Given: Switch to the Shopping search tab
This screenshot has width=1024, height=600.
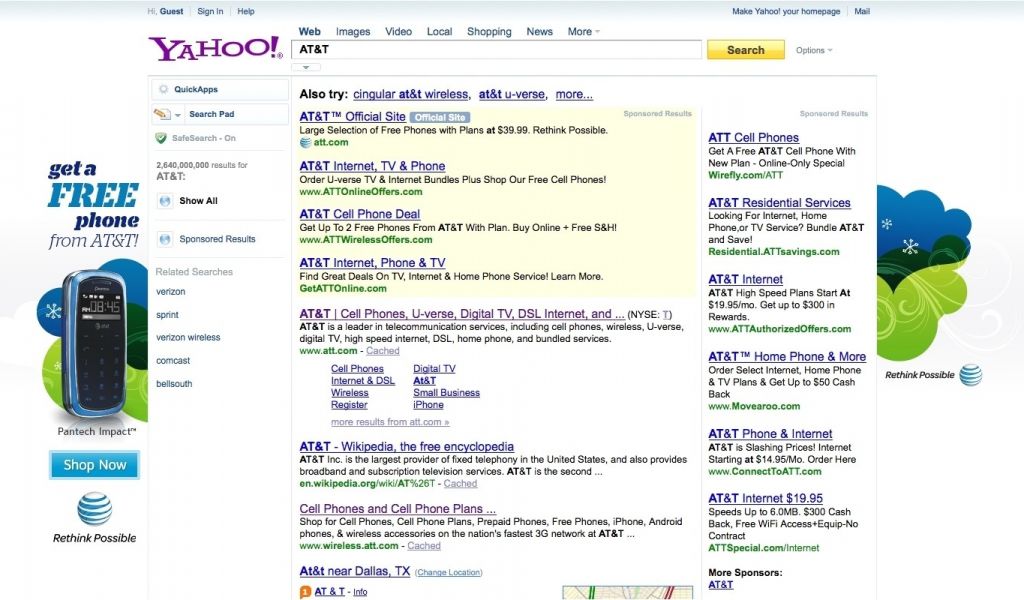Looking at the screenshot, I should coord(489,32).
